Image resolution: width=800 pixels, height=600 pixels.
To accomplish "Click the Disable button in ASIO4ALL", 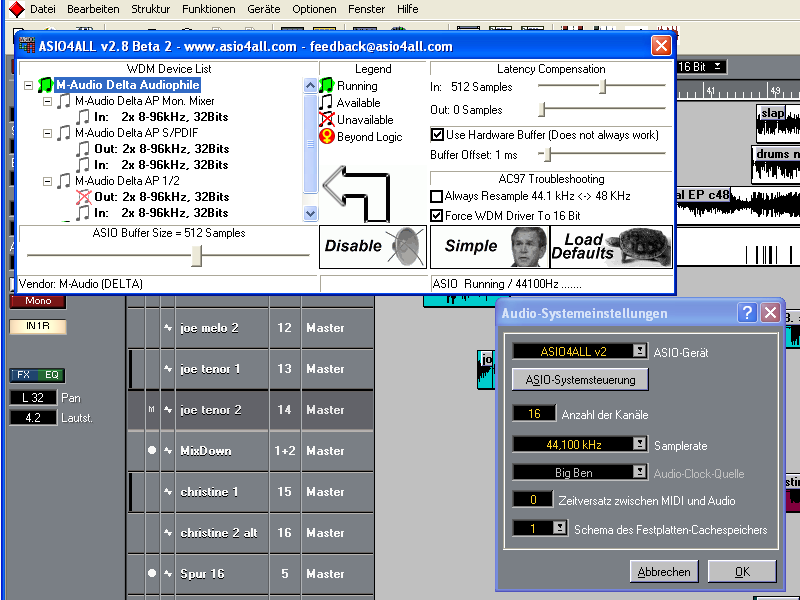I will click(x=373, y=247).
